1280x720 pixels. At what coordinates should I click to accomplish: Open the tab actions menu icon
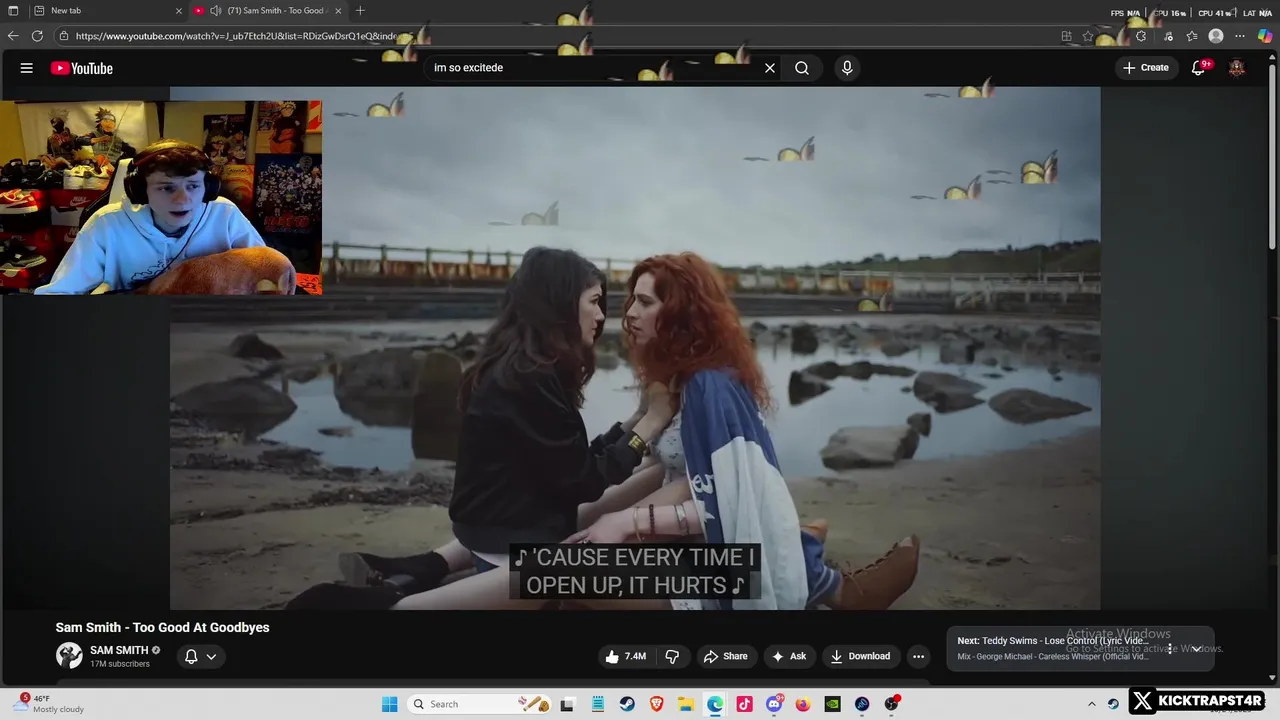click(x=13, y=11)
